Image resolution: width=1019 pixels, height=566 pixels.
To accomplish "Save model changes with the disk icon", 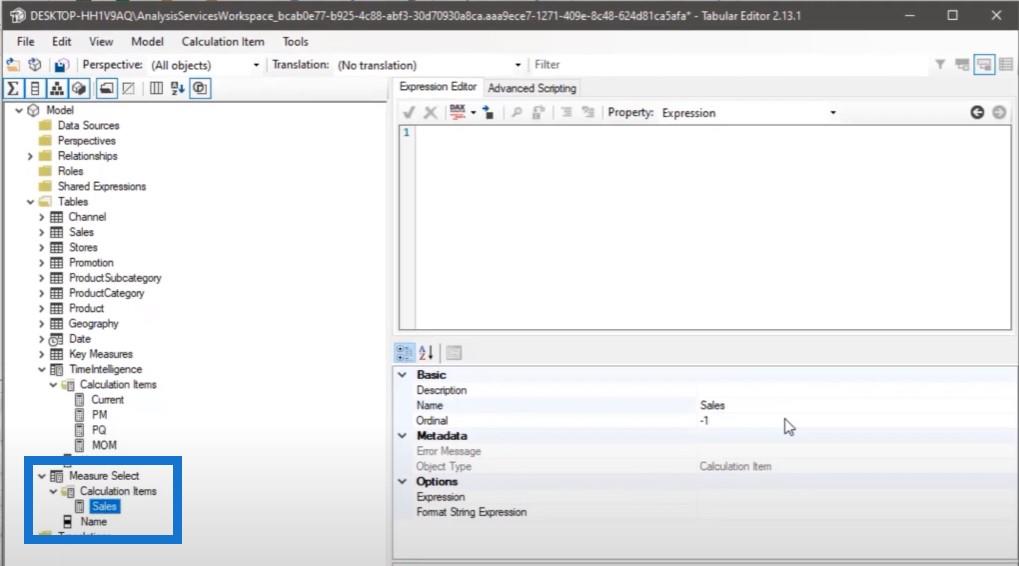I will (61, 65).
